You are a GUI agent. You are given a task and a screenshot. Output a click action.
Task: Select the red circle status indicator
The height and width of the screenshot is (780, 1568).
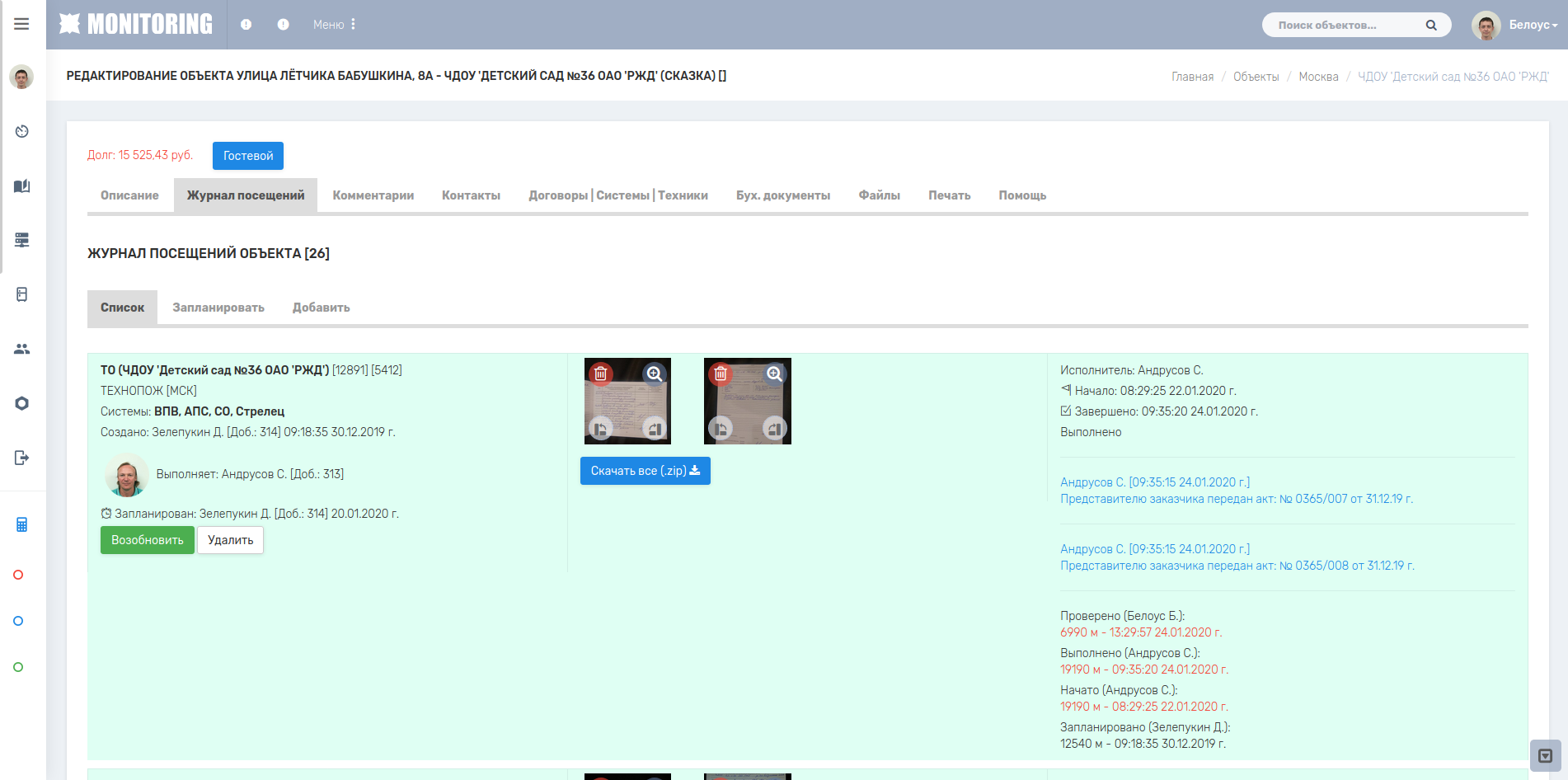pyautogui.click(x=18, y=575)
